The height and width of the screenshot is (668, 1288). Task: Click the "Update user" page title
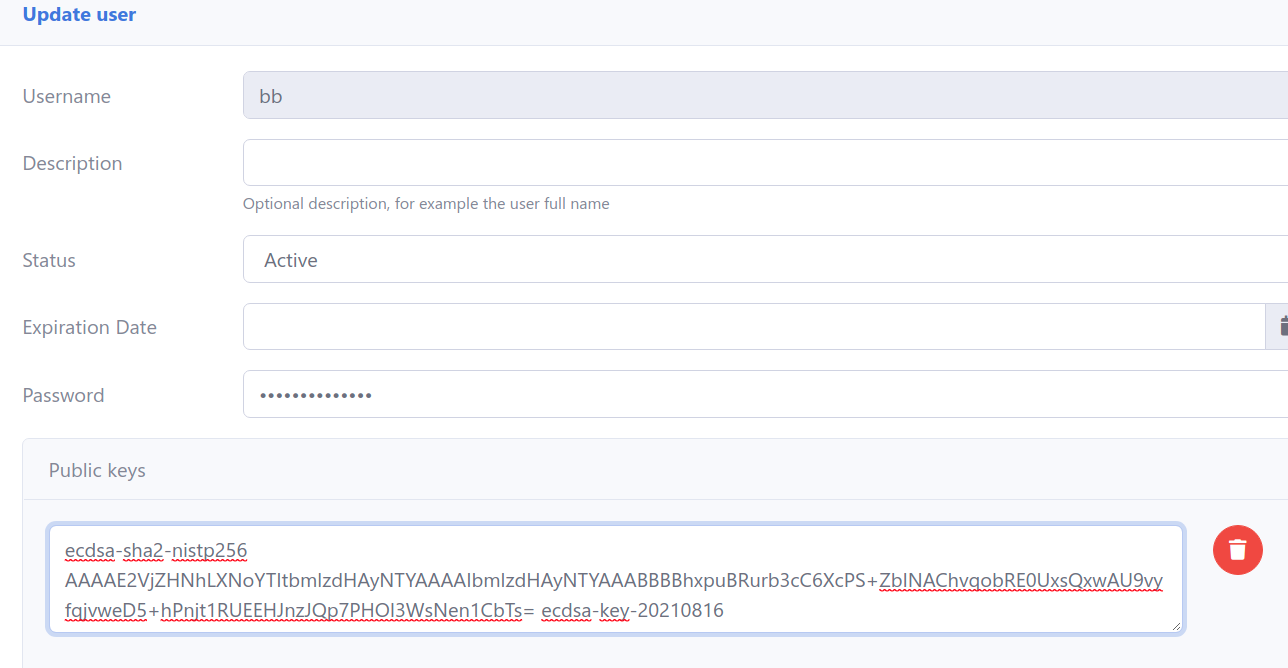pos(79,14)
